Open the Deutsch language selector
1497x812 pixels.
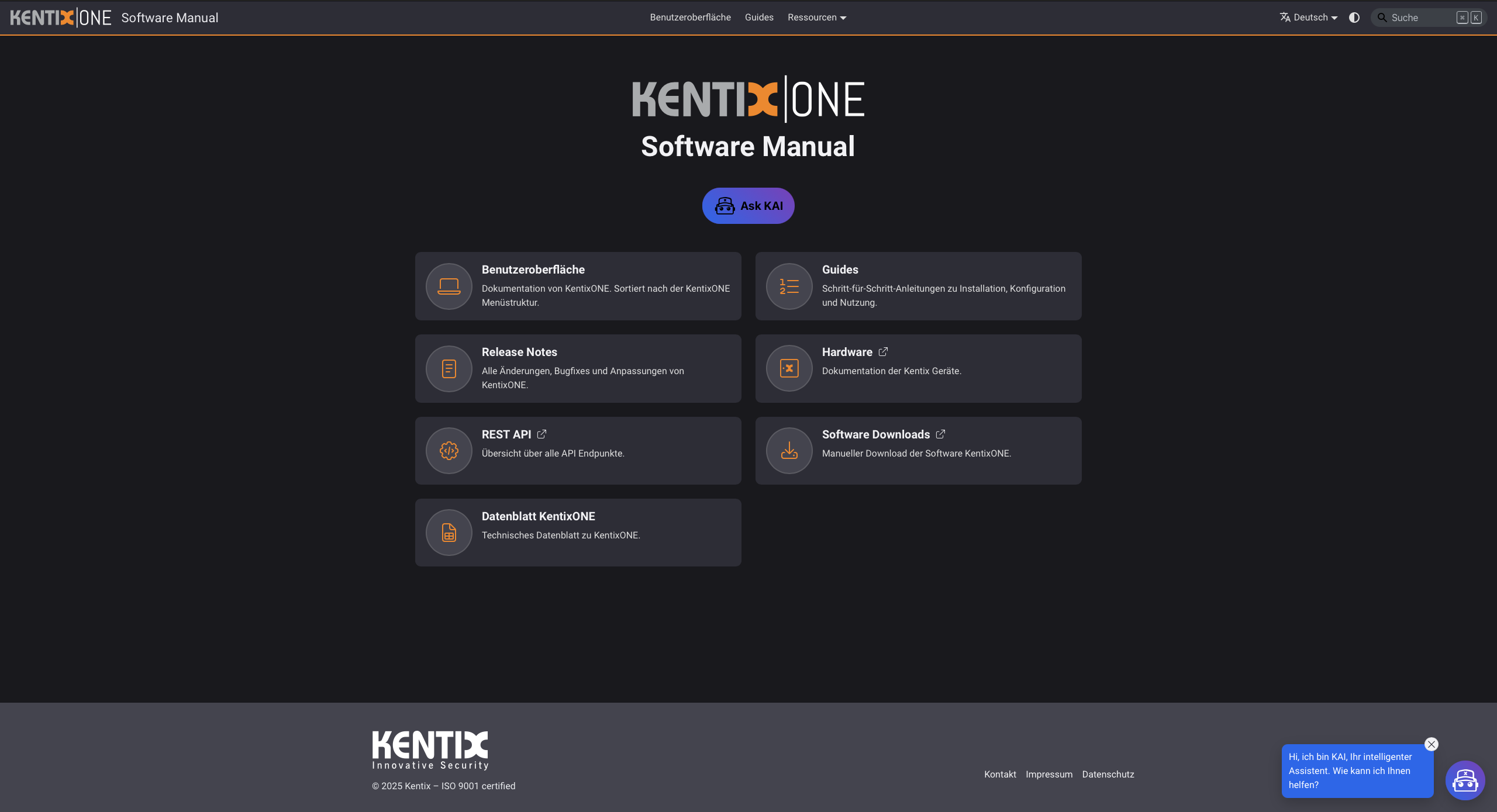click(x=1308, y=17)
